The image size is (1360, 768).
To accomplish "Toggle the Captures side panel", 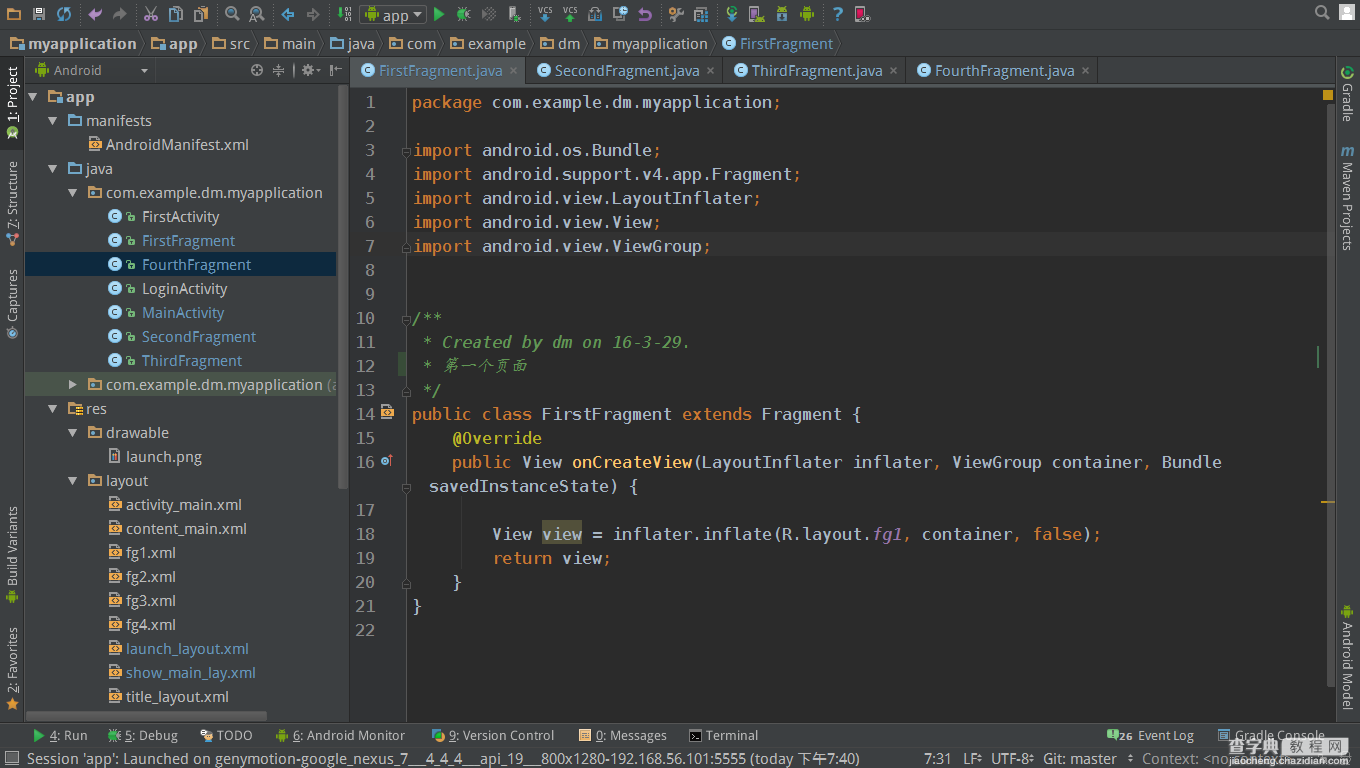I will pos(12,303).
